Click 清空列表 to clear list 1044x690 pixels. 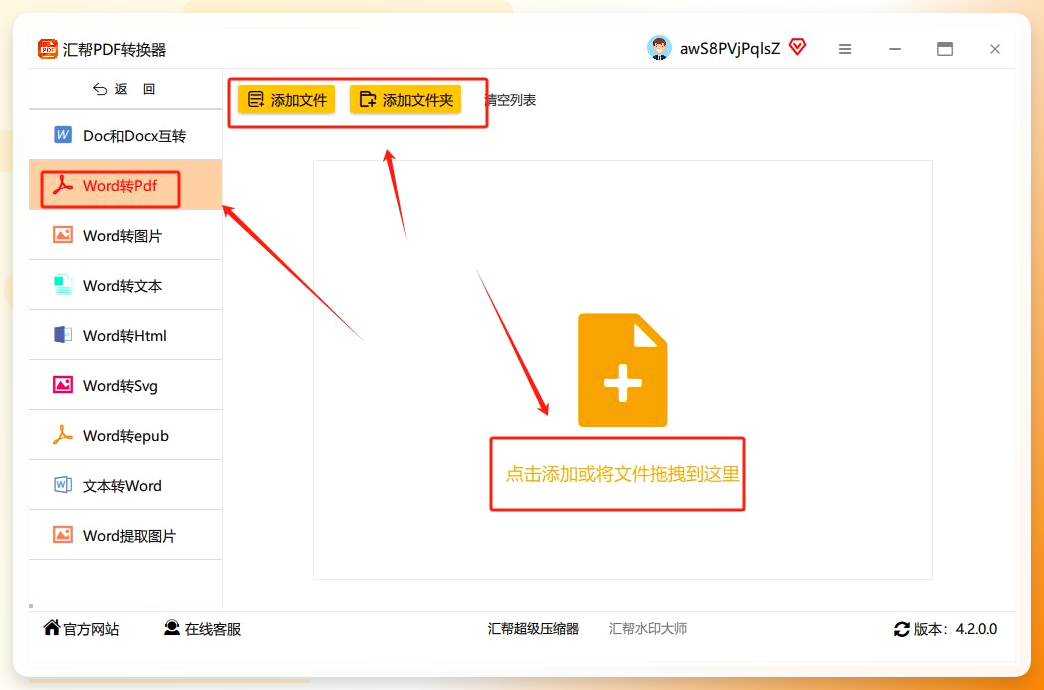(x=510, y=100)
